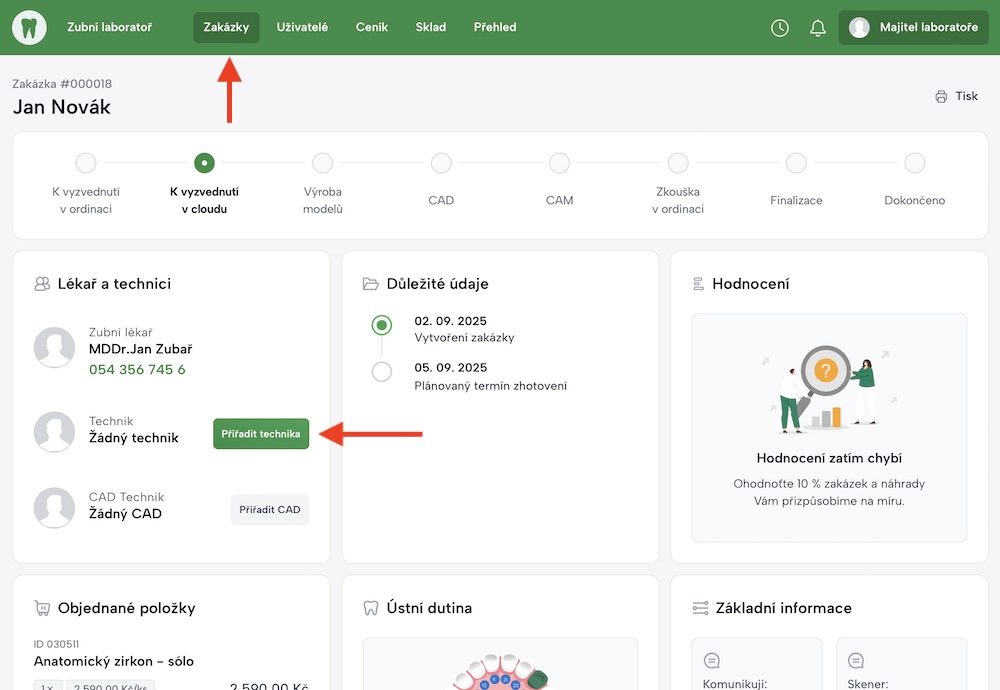Image resolution: width=1000 pixels, height=690 pixels.
Task: Open the Zakázky menu tab
Action: [226, 28]
